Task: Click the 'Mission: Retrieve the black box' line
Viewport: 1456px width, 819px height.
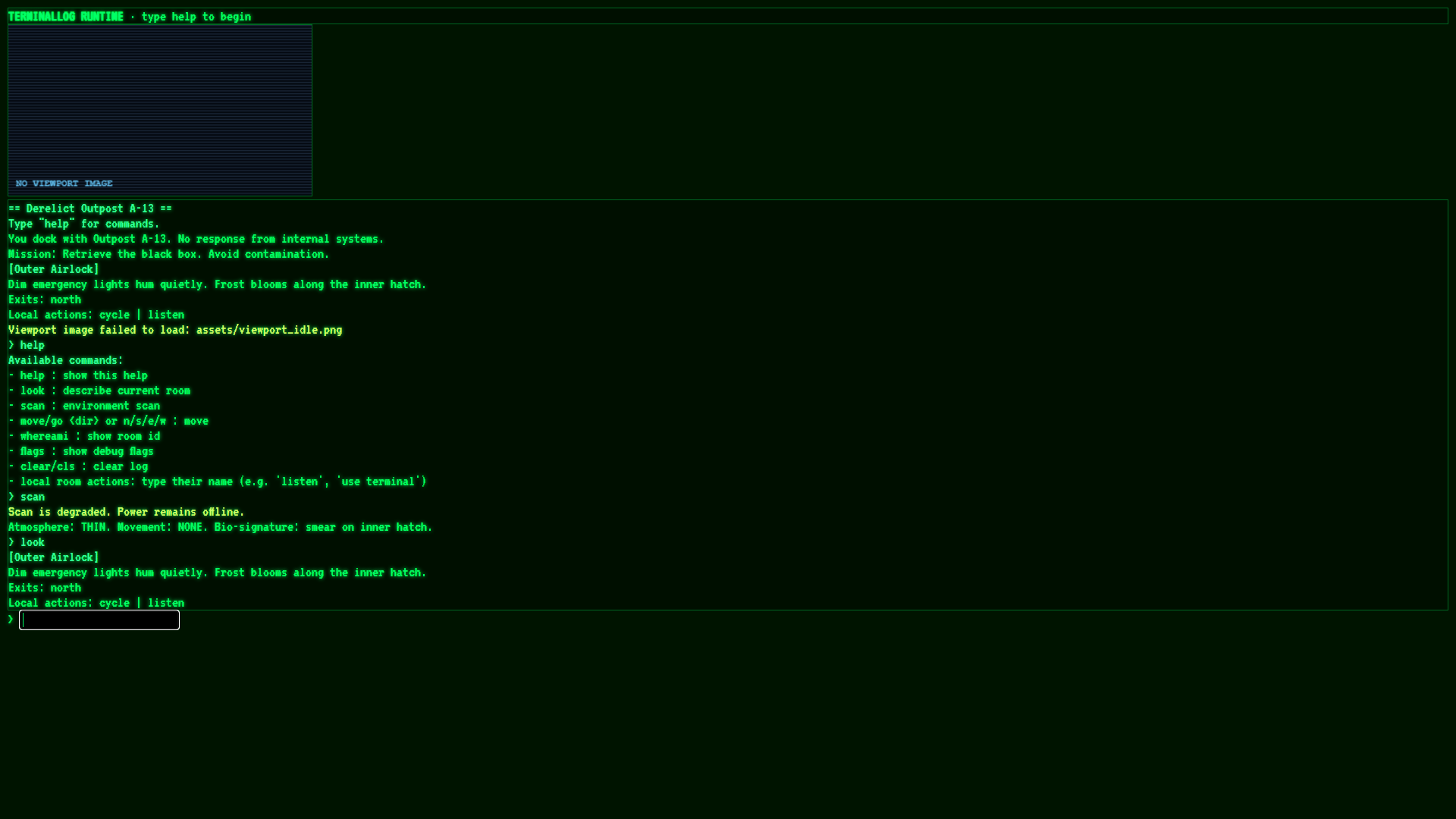Action: 168,254
